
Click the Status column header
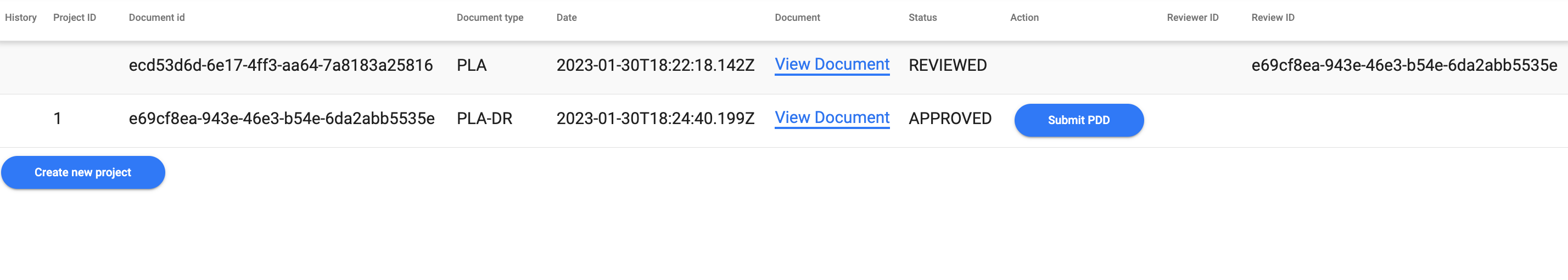[x=922, y=18]
